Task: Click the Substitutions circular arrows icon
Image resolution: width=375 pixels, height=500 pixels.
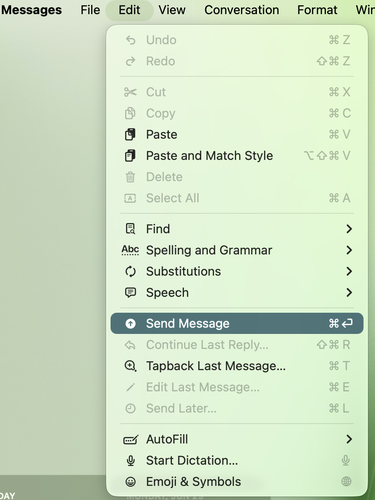Action: click(130, 271)
